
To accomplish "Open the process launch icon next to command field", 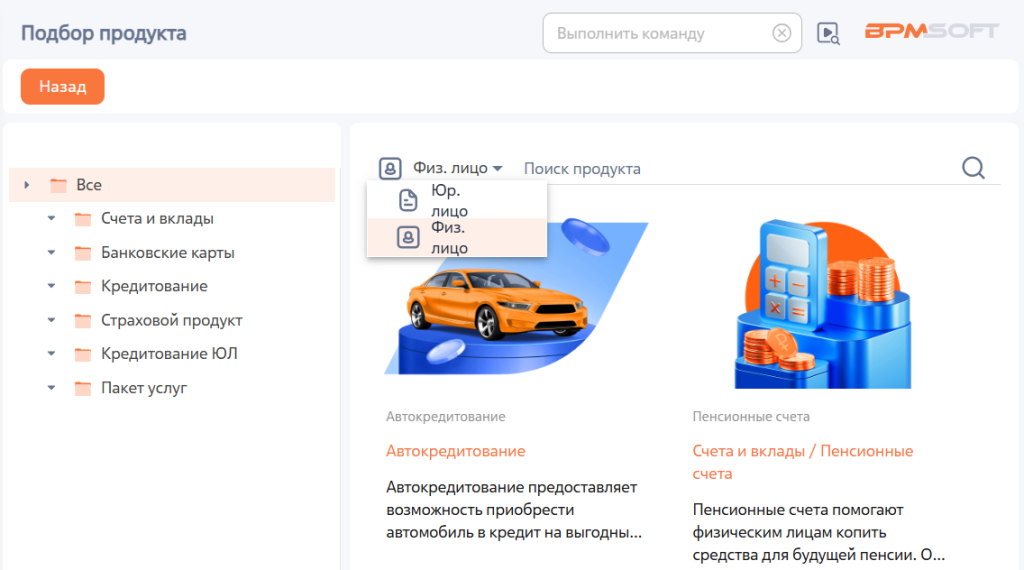I will coord(828,33).
